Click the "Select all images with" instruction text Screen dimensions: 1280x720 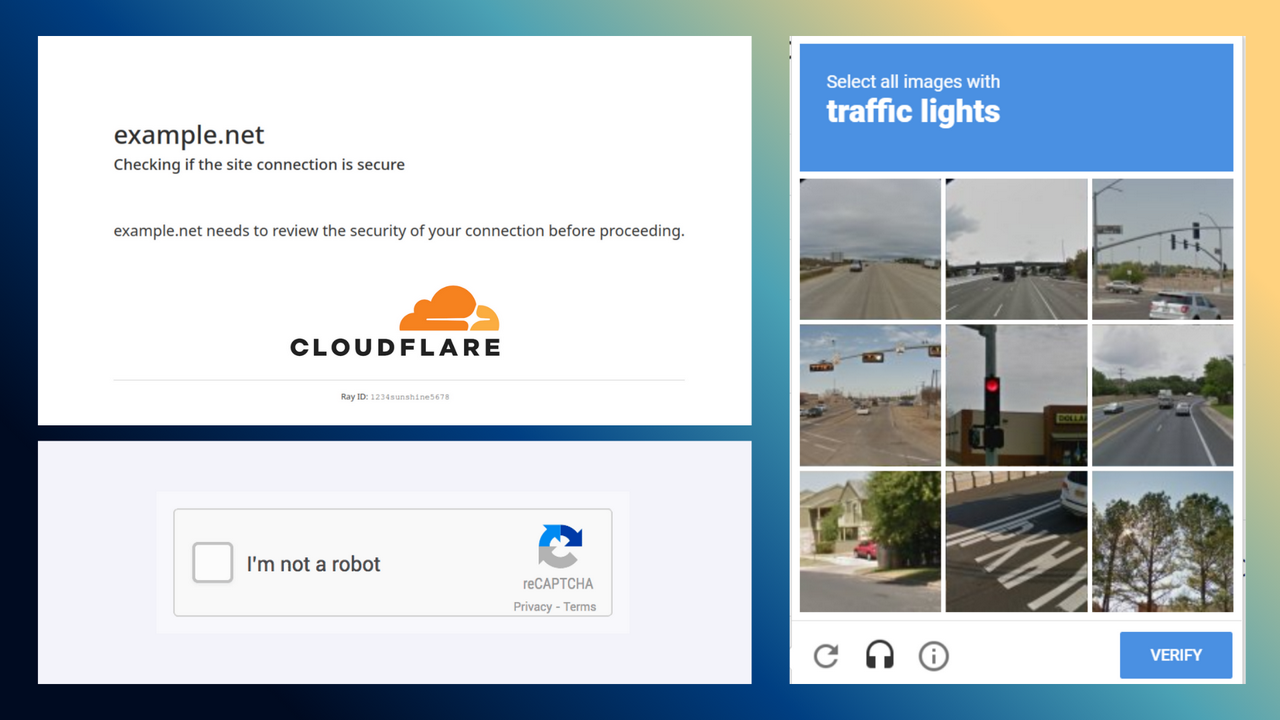pyautogui.click(x=913, y=82)
